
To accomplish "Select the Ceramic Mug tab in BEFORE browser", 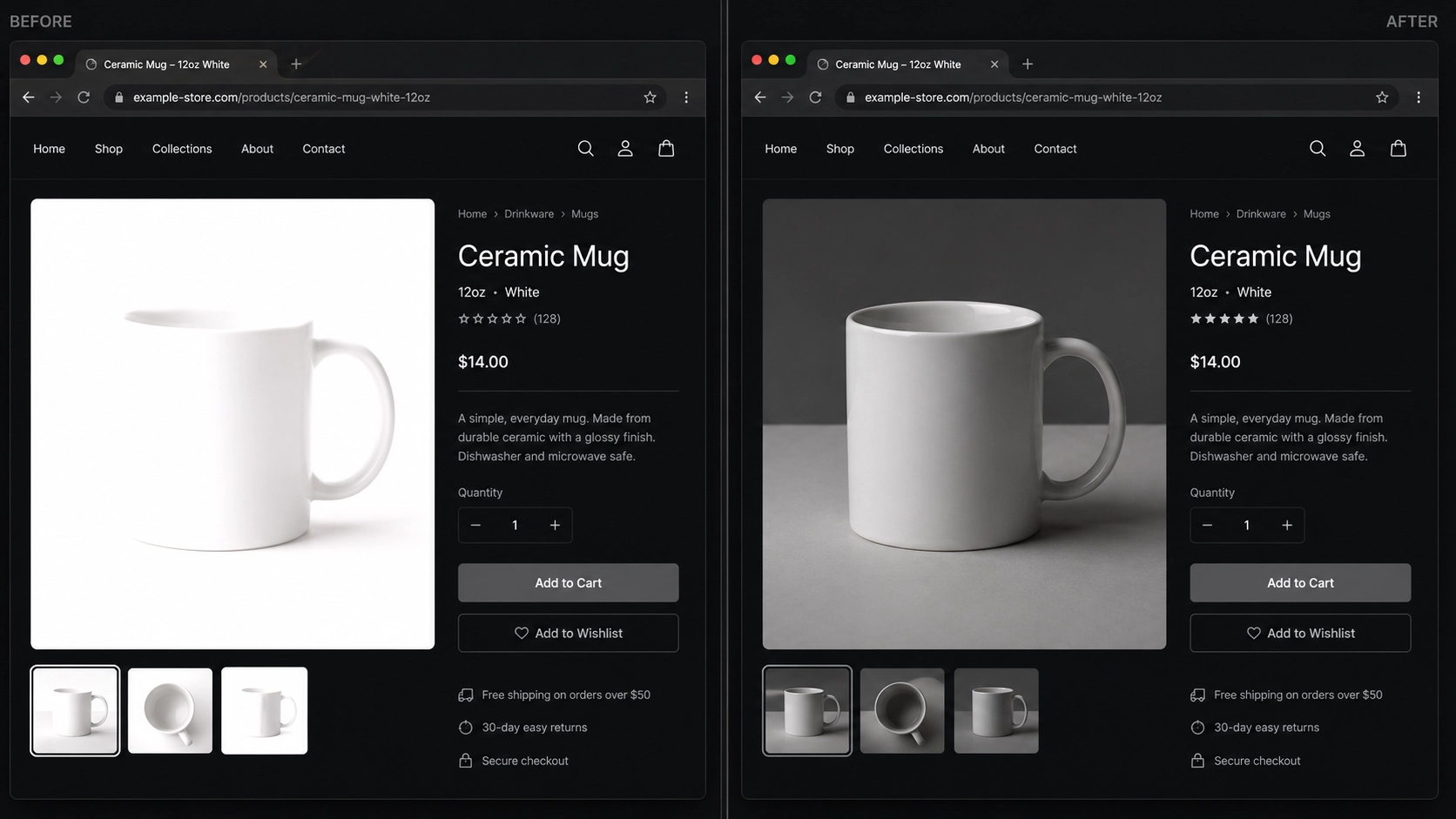I will [x=176, y=64].
